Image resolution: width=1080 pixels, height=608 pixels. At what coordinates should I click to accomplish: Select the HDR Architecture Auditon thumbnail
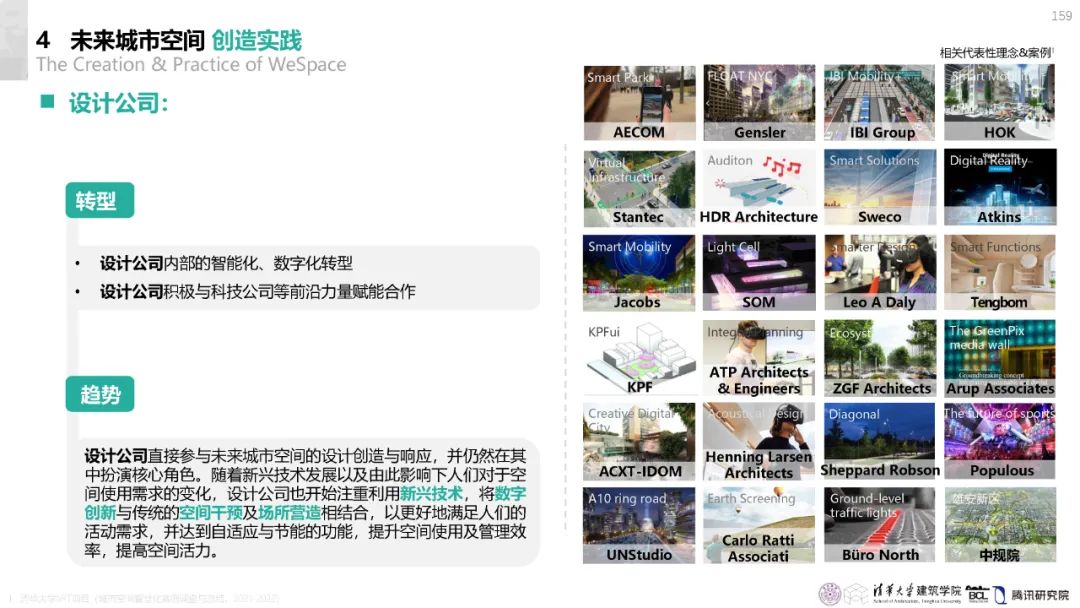pyautogui.click(x=759, y=188)
